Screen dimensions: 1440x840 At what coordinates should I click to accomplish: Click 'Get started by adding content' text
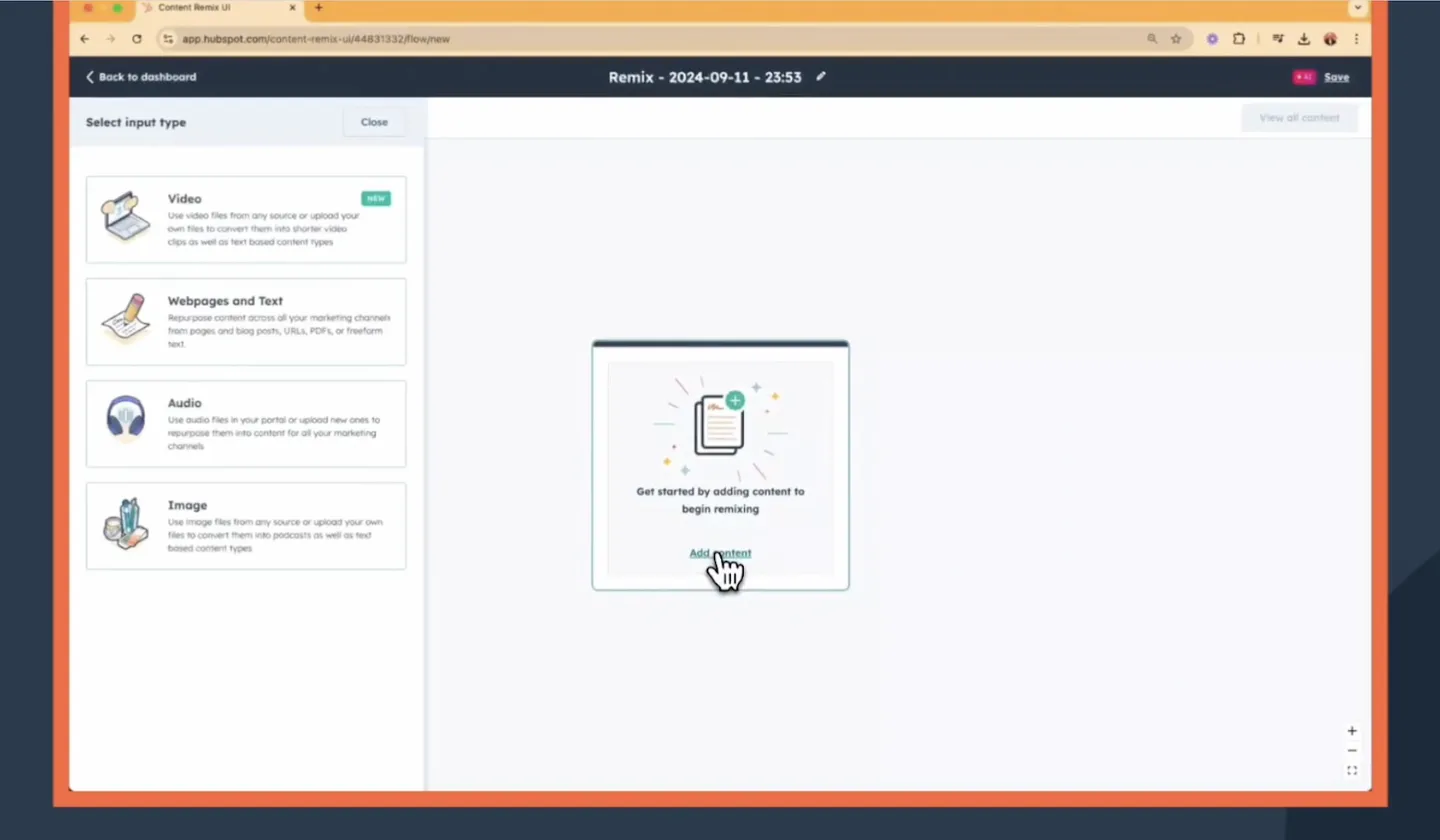coord(720,500)
